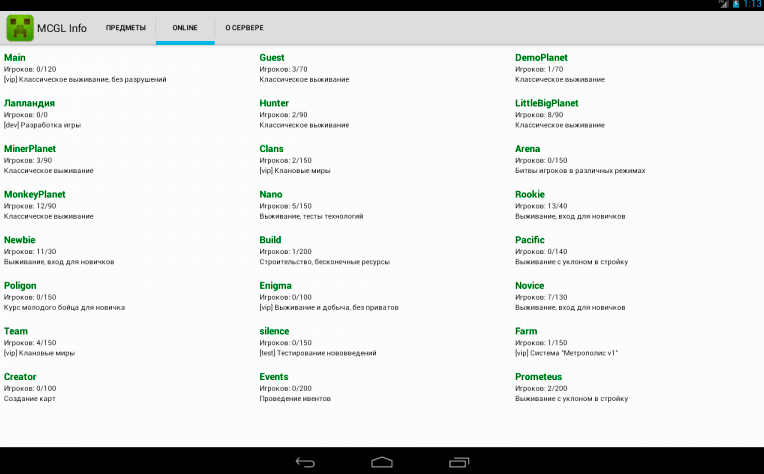Choose the Events server
Viewport: 764px width, 474px height.
coord(274,377)
